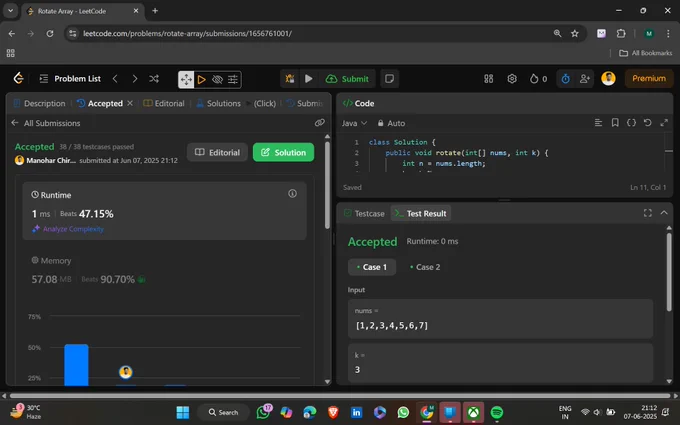Click the k input value field
The width and height of the screenshot is (680, 425).
tap(500, 363)
